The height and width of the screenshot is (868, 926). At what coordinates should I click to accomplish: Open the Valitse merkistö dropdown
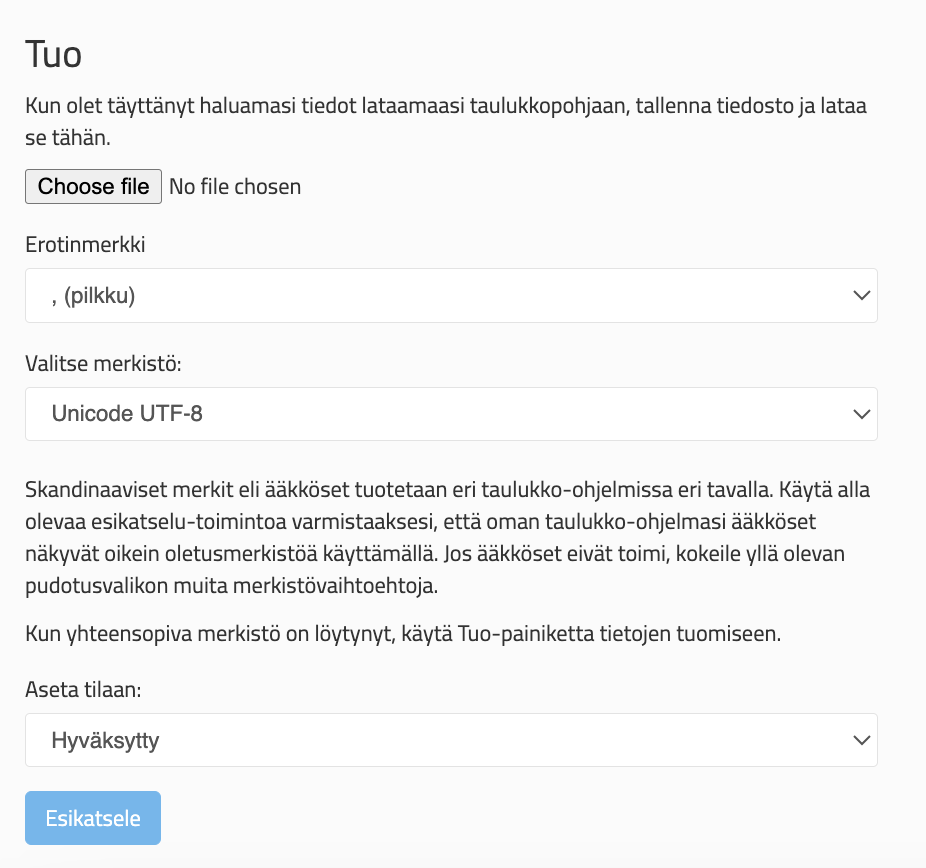coord(451,413)
